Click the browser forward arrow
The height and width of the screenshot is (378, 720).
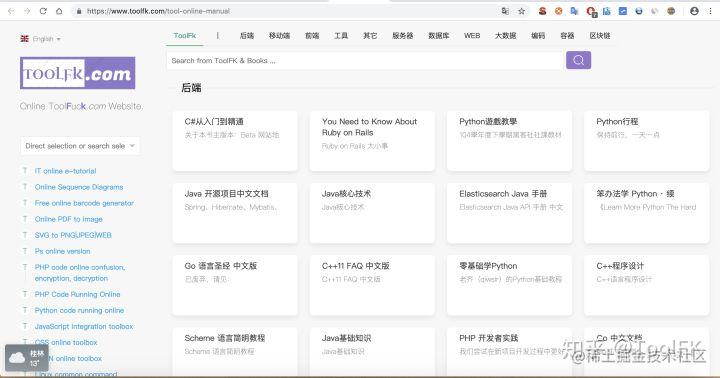click(27, 11)
